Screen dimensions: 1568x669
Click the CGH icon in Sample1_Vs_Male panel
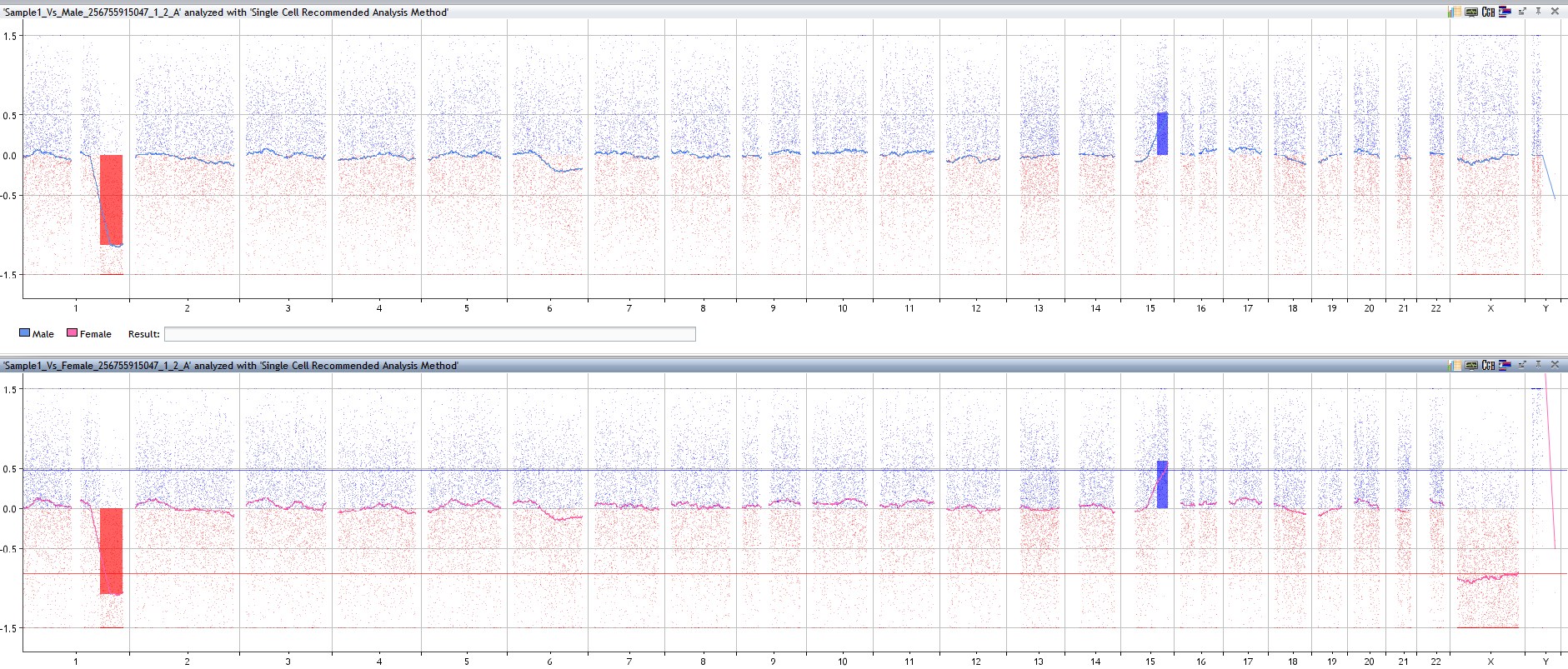tap(1488, 12)
